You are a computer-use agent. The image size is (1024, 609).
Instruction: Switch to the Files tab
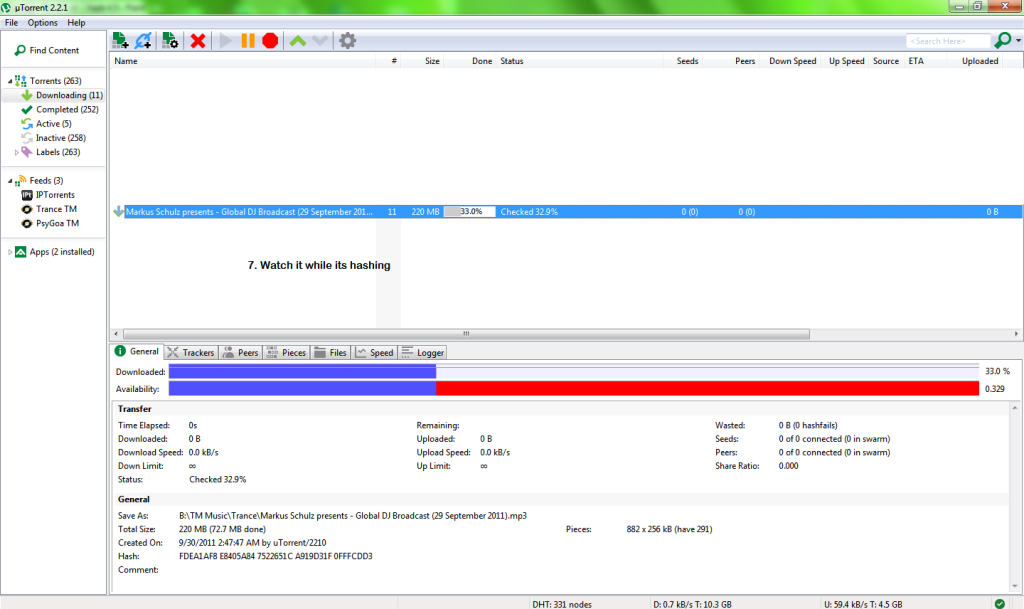(330, 352)
